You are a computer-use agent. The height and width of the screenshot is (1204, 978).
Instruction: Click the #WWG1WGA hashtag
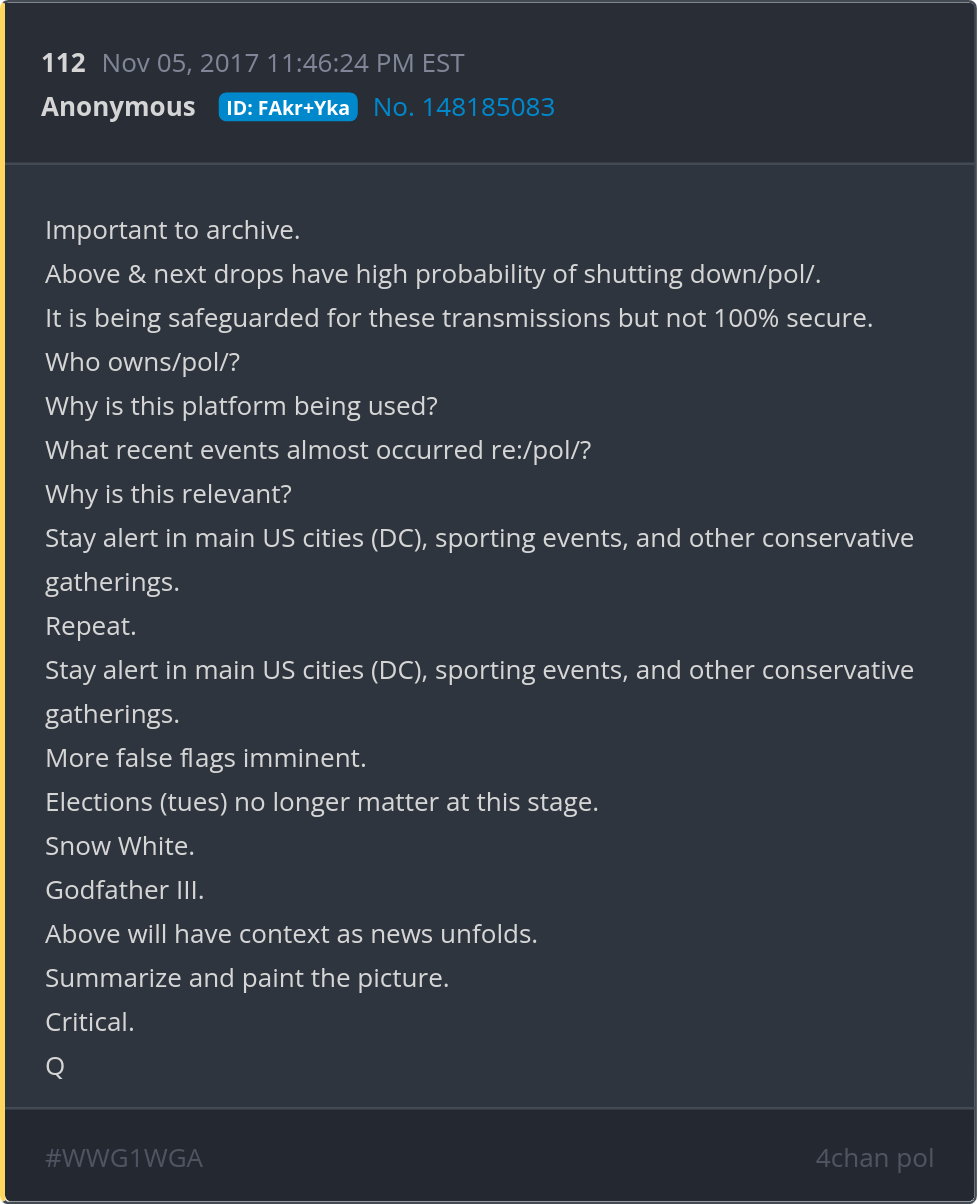[124, 1158]
